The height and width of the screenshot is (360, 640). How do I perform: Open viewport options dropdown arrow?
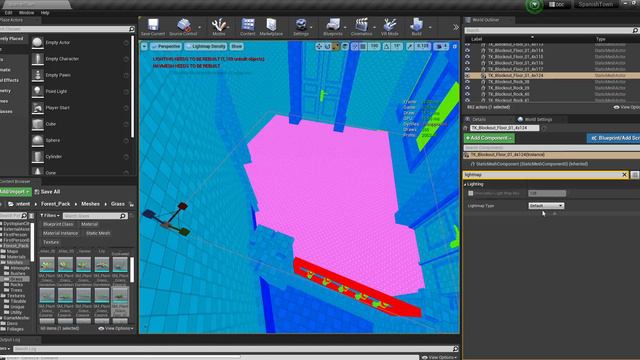(144, 47)
